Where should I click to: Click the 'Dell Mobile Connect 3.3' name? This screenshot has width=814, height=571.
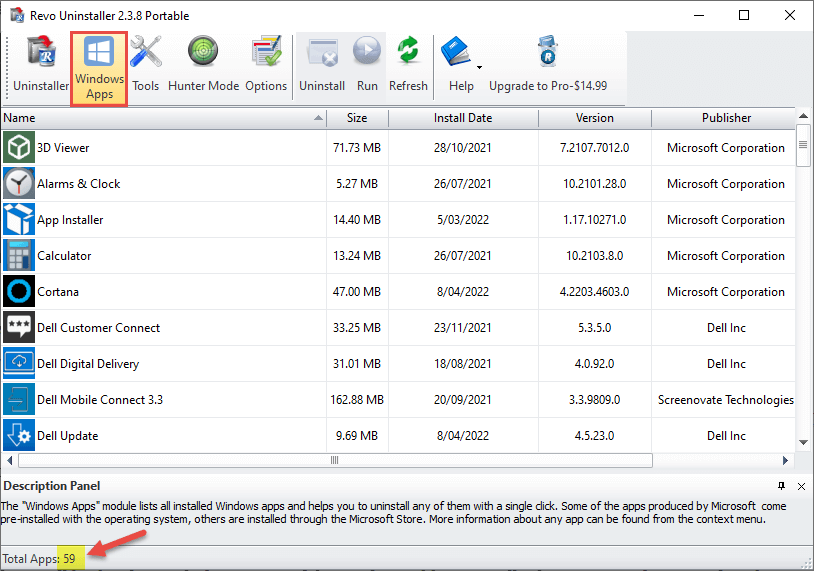100,400
